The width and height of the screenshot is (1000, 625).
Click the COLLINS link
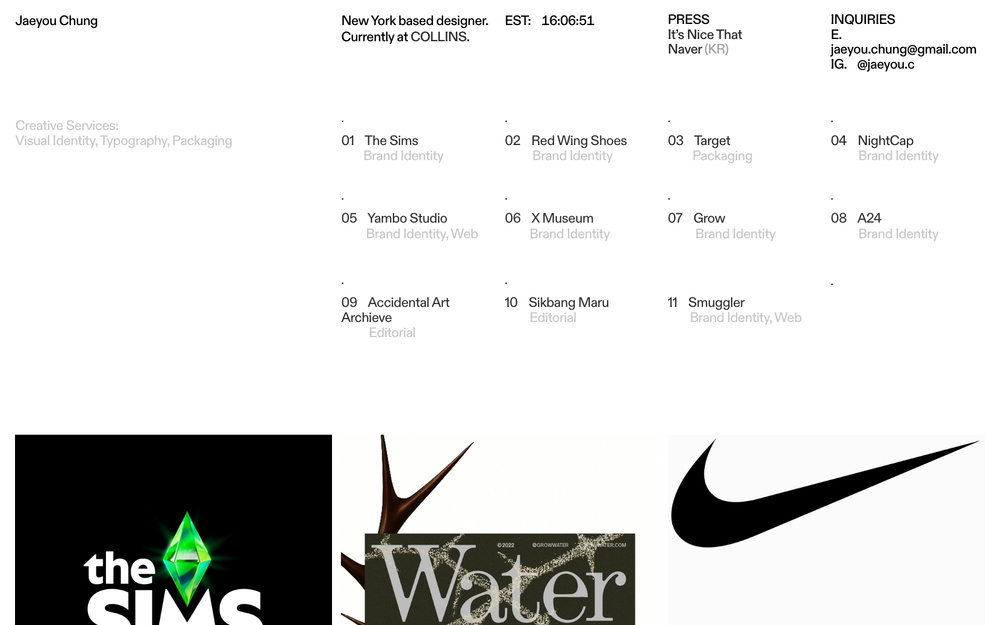pos(439,37)
